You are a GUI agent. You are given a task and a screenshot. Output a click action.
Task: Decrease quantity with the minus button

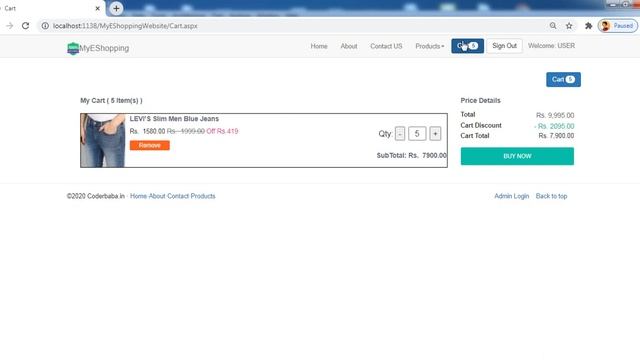(400, 133)
